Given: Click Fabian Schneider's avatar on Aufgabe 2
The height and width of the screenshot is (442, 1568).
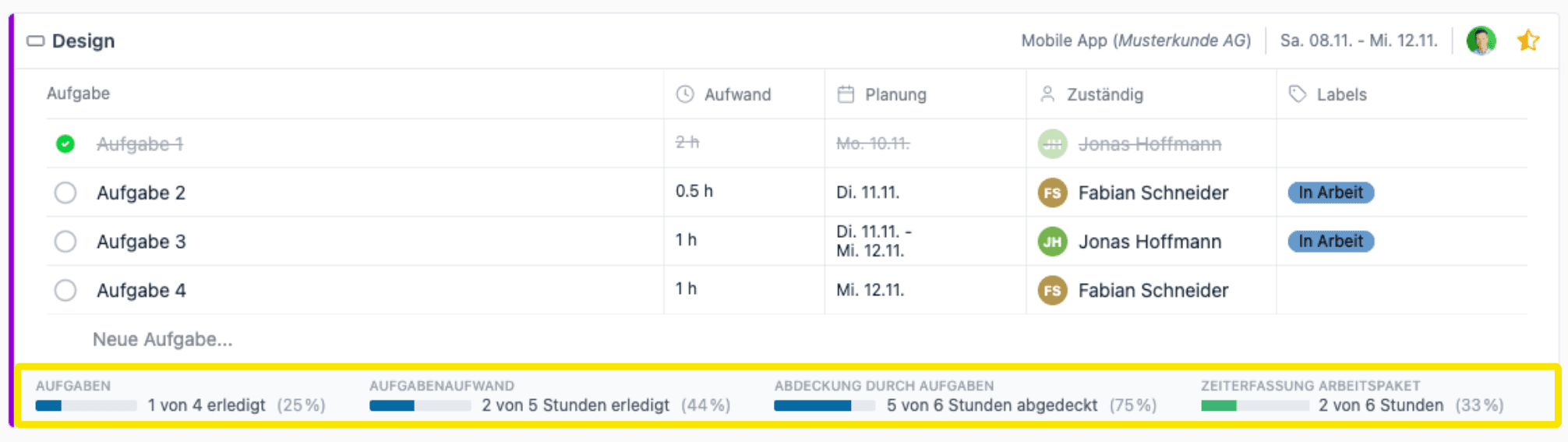Looking at the screenshot, I should 1052,193.
